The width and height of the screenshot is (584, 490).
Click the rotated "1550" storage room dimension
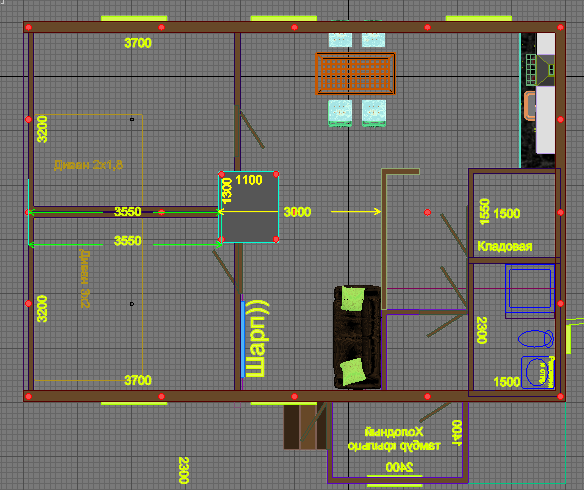click(x=484, y=211)
